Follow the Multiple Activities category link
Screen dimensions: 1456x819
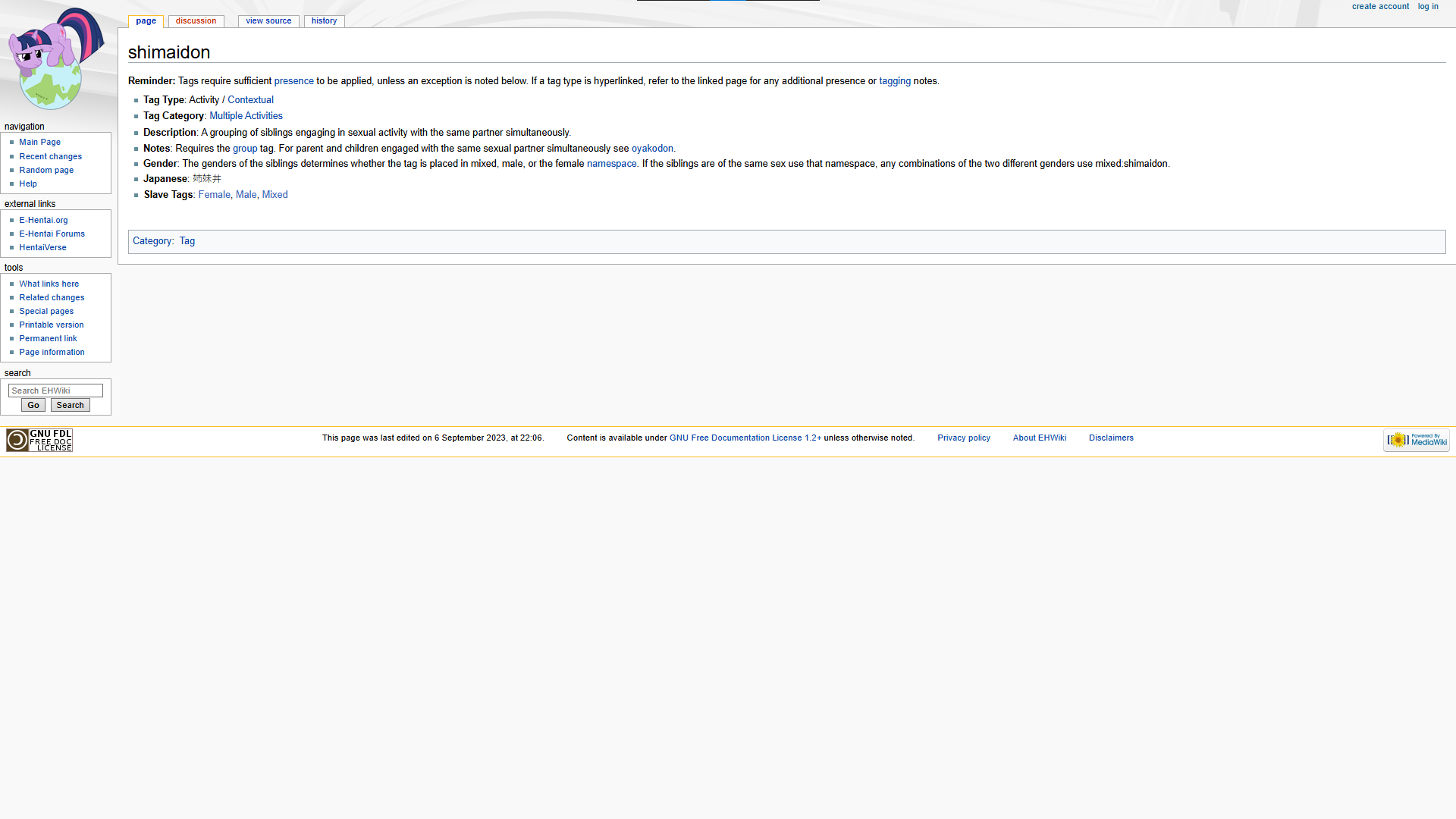pos(246,116)
